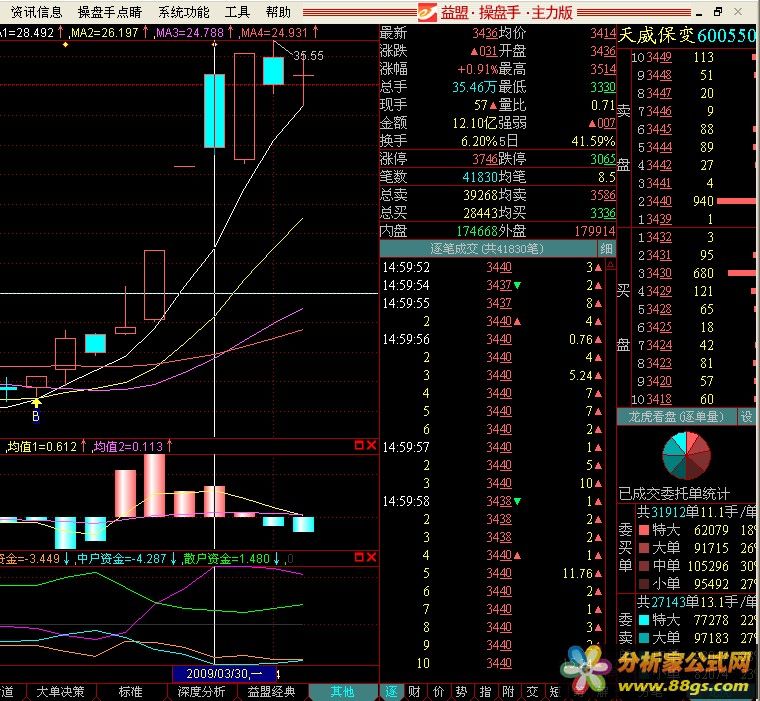
Task: Select the 财 tab
Action: click(x=414, y=691)
